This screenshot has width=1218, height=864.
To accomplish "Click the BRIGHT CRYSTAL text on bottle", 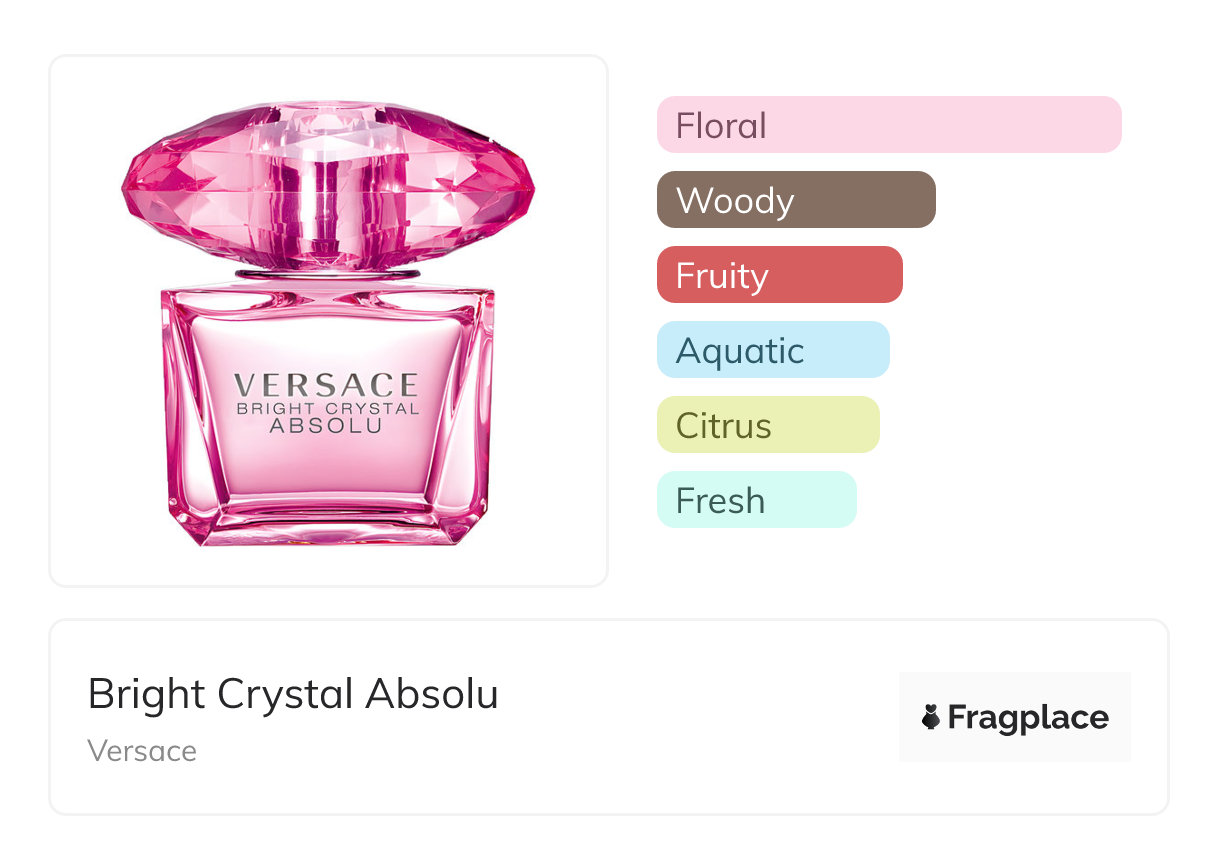I will (x=326, y=407).
